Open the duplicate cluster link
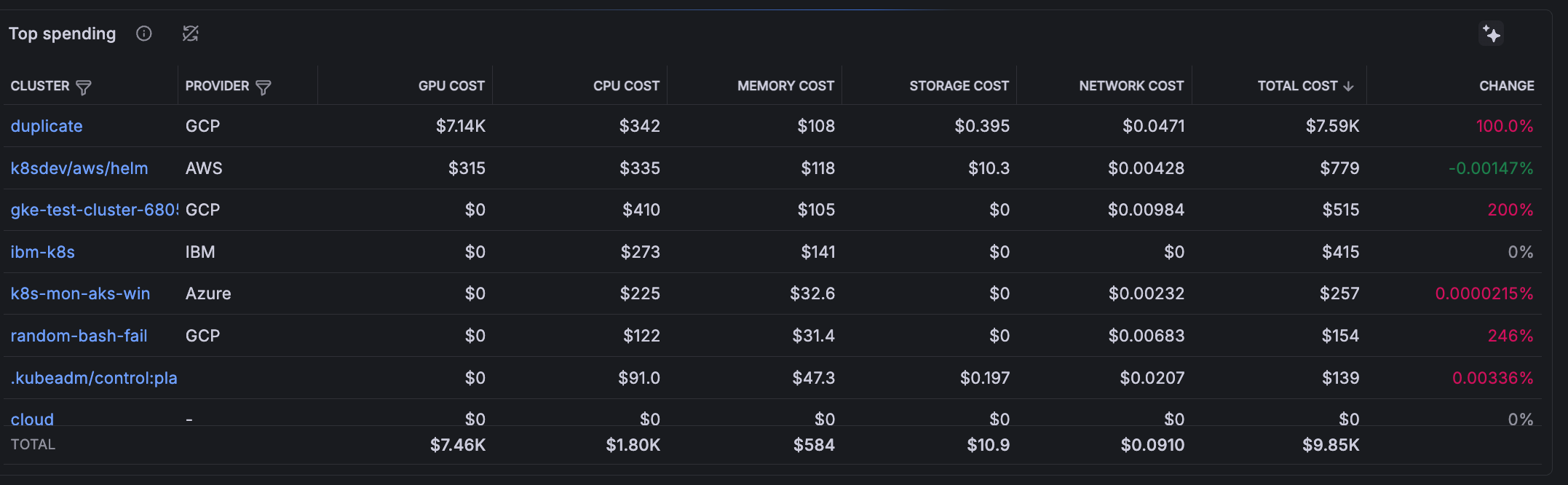This screenshot has height=485, width=1568. (x=47, y=126)
